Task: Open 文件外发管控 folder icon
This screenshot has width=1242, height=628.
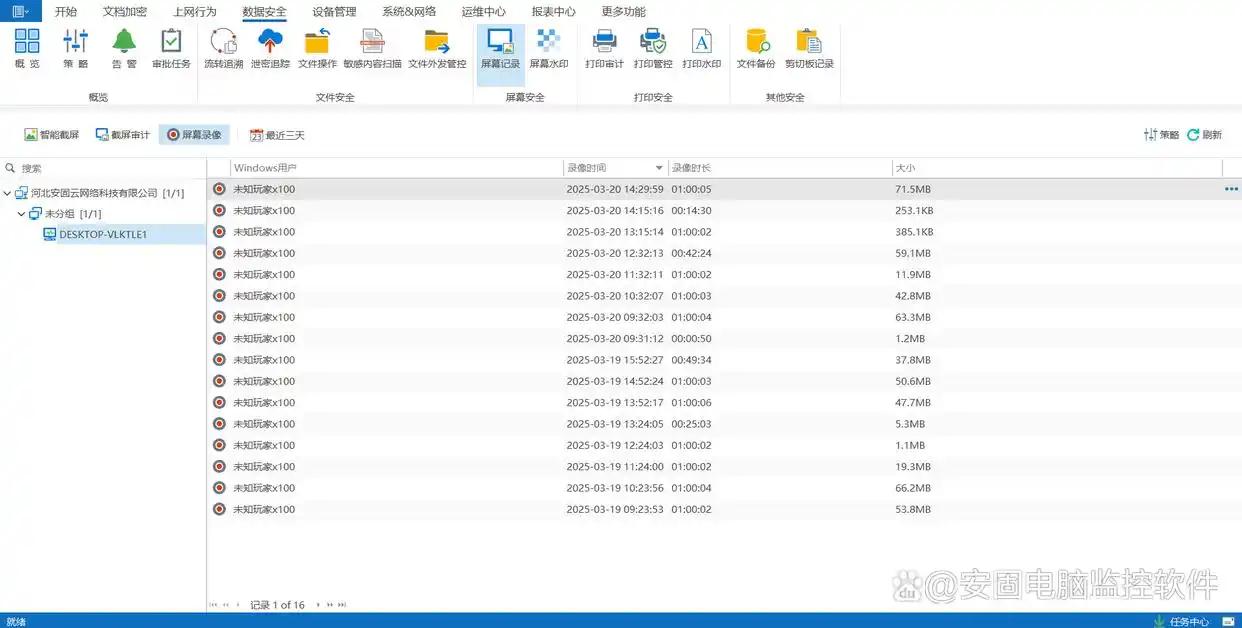Action: coord(437,49)
